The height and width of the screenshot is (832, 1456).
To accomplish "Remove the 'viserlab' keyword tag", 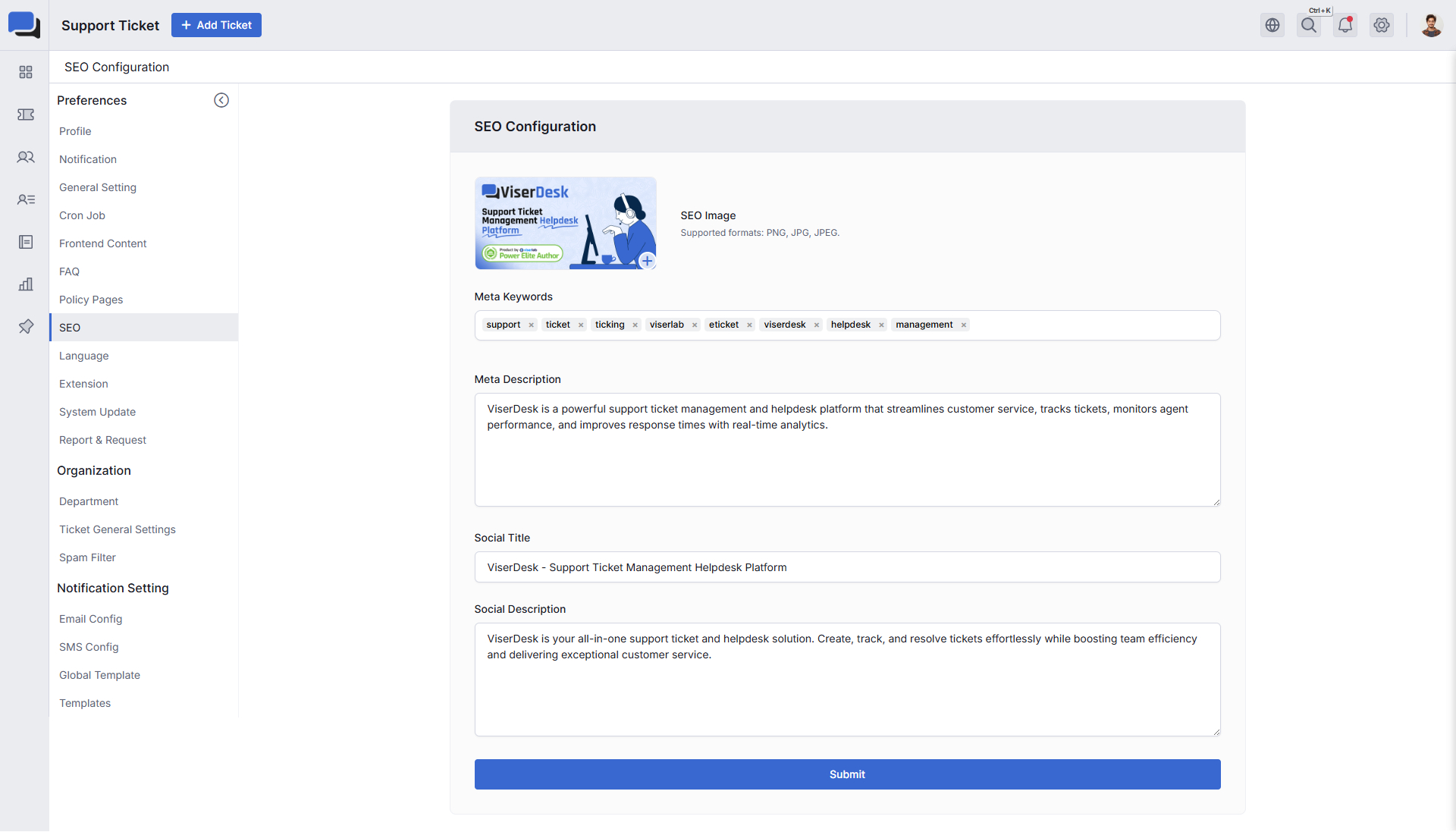I will pos(695,325).
